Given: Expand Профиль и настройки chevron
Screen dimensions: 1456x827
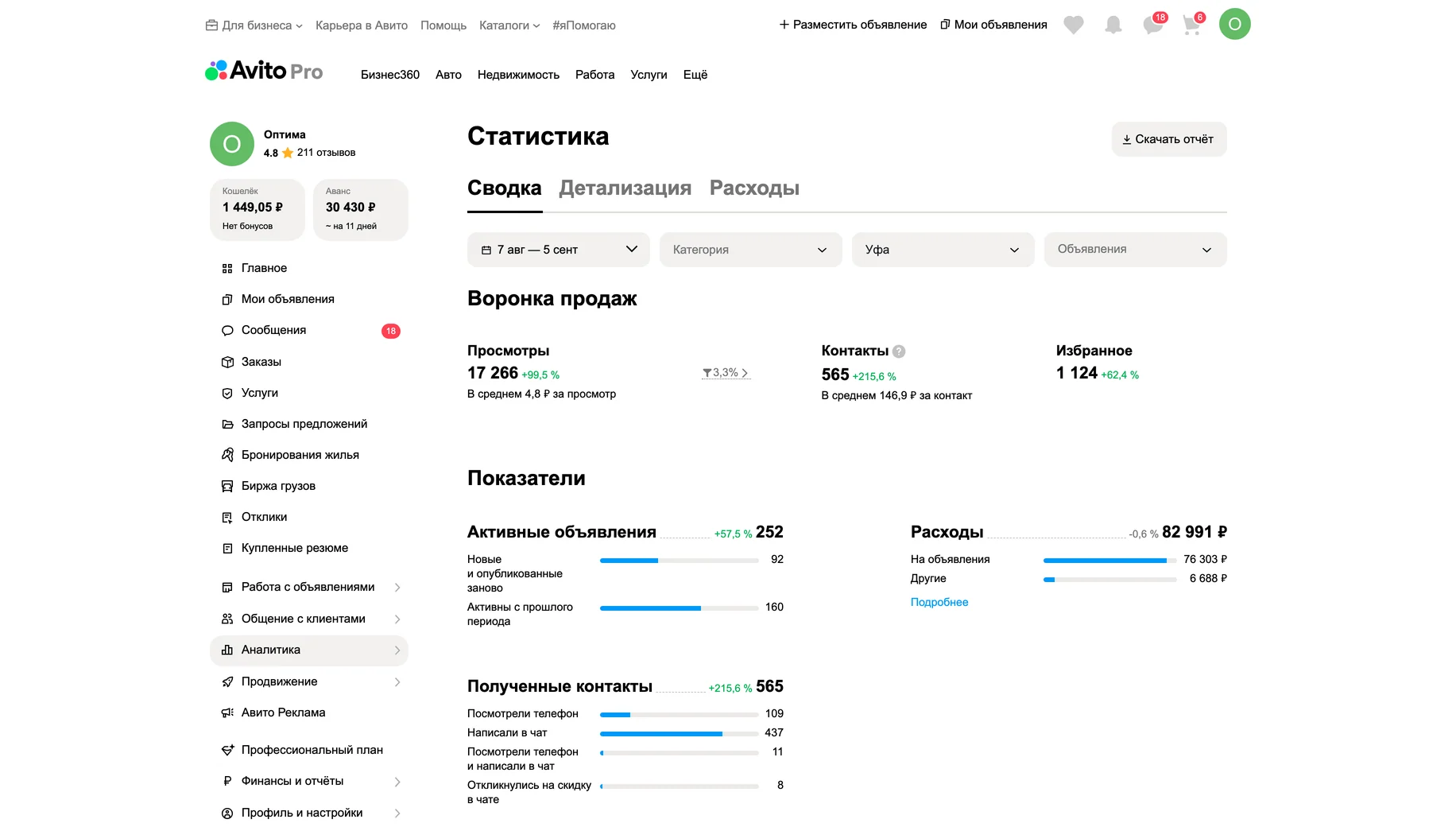Looking at the screenshot, I should point(397,813).
